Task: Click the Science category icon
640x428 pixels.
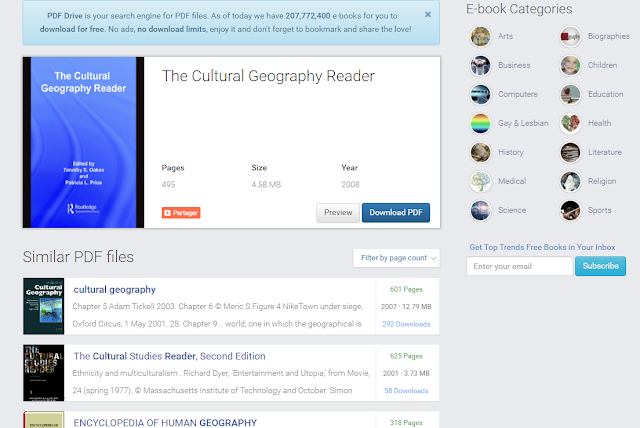Action: (x=480, y=210)
